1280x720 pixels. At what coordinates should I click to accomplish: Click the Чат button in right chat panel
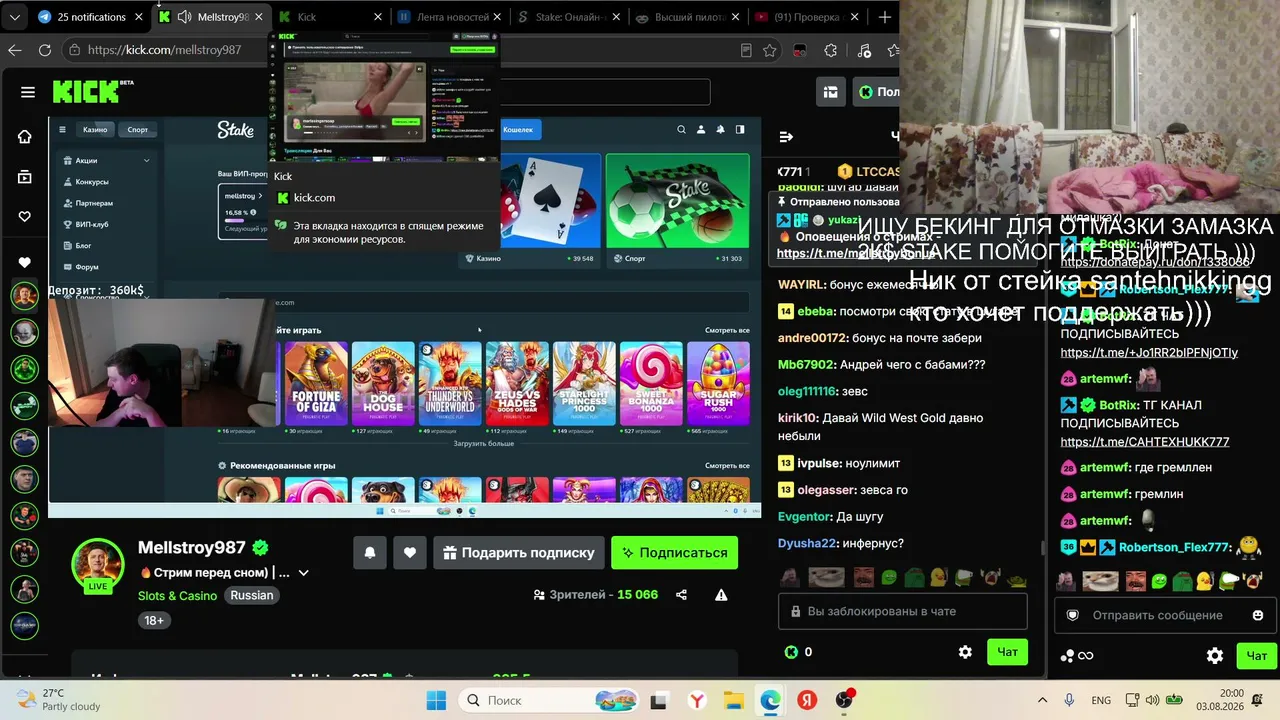coord(1257,656)
